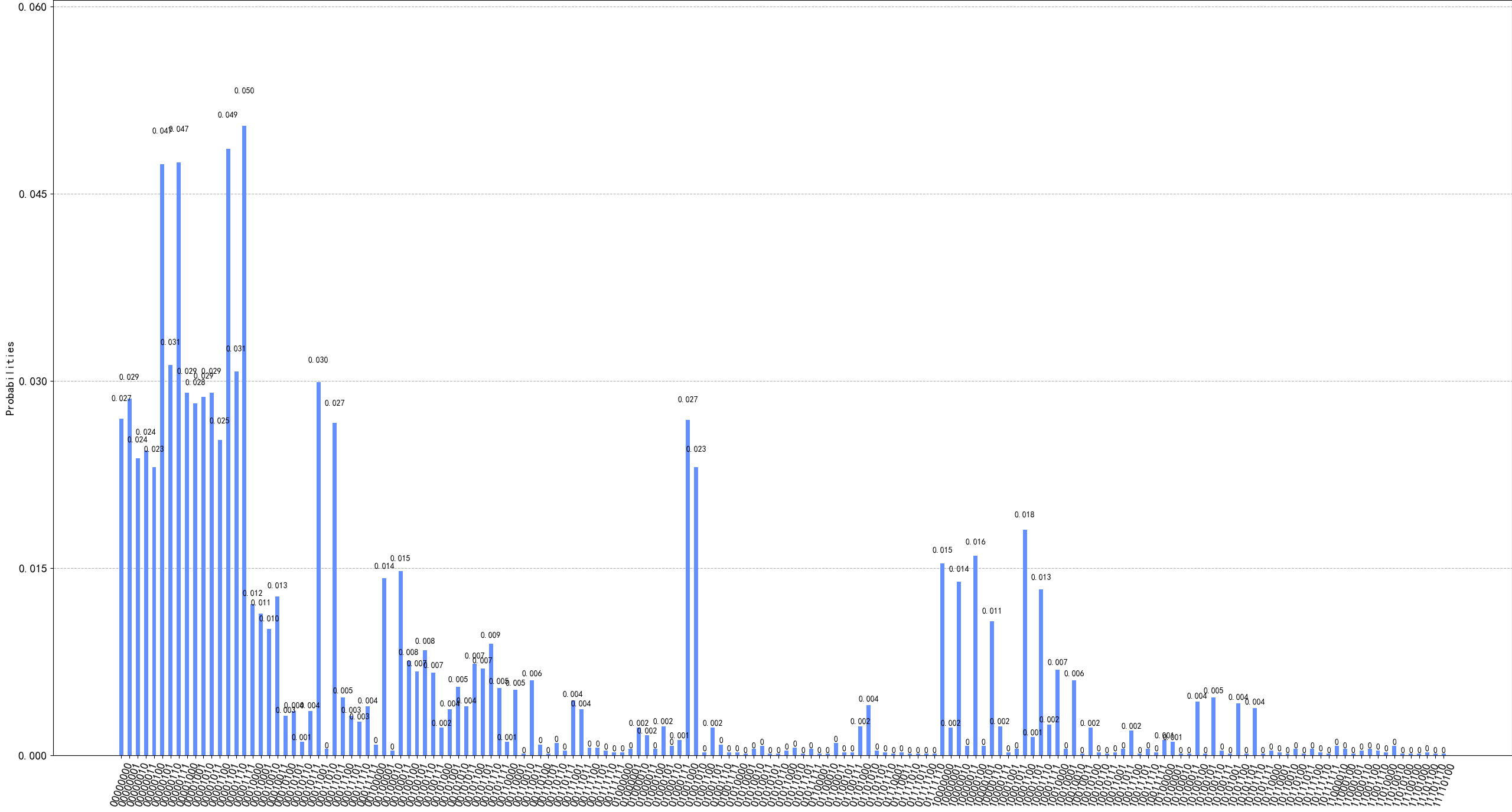This screenshot has width=1512, height=812.
Task: Click the bar labeled 0.049
Action: [x=228, y=452]
